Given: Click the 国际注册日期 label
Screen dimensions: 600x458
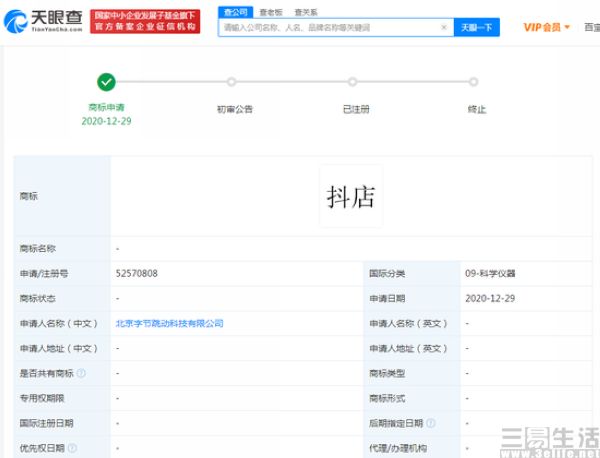Looking at the screenshot, I should 46,423.
